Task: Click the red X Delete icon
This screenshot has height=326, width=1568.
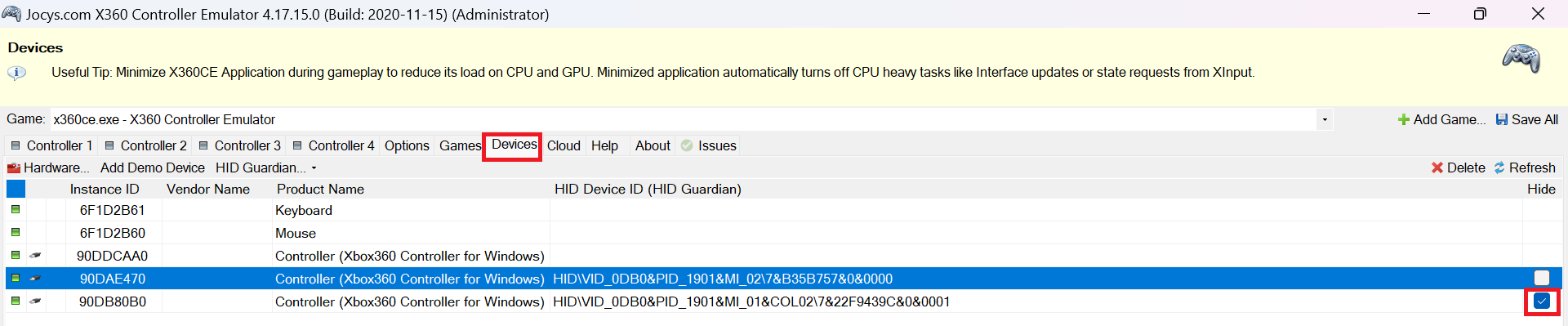Action: (1437, 167)
